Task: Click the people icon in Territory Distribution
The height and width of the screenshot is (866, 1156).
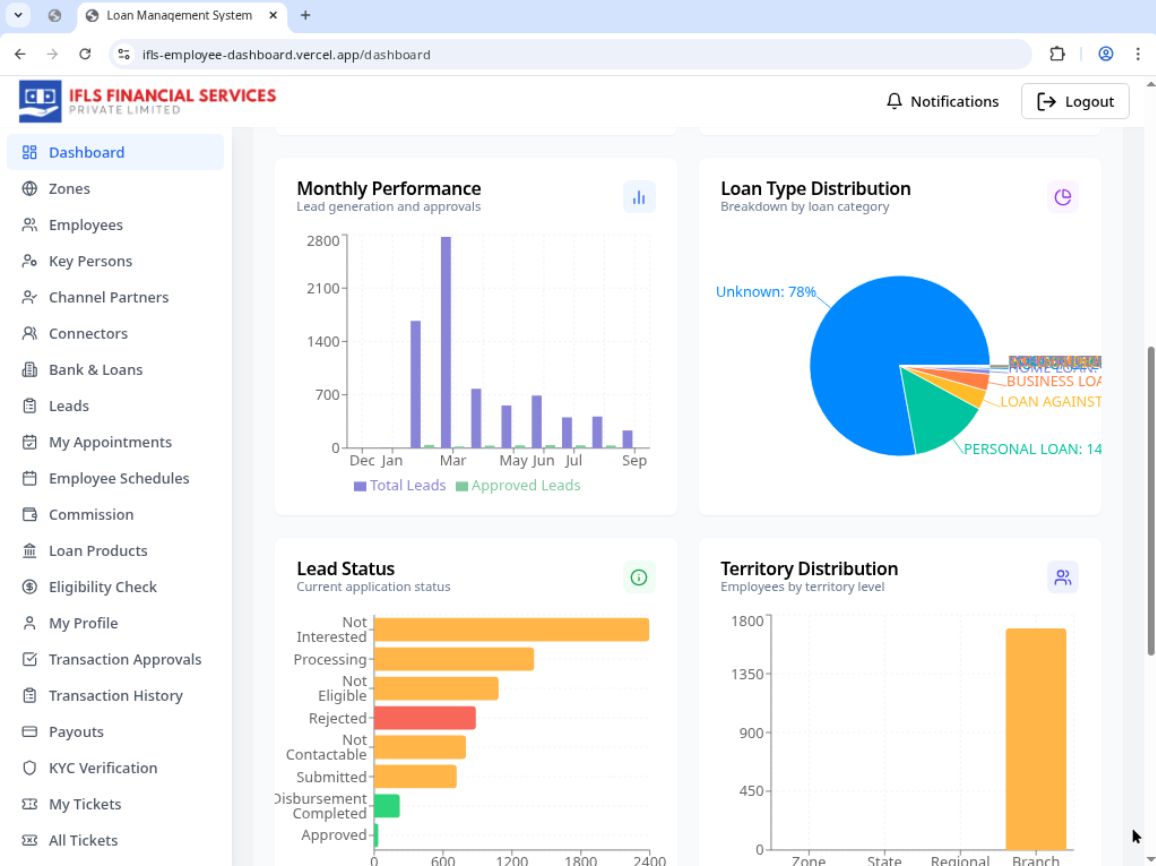Action: [1062, 577]
